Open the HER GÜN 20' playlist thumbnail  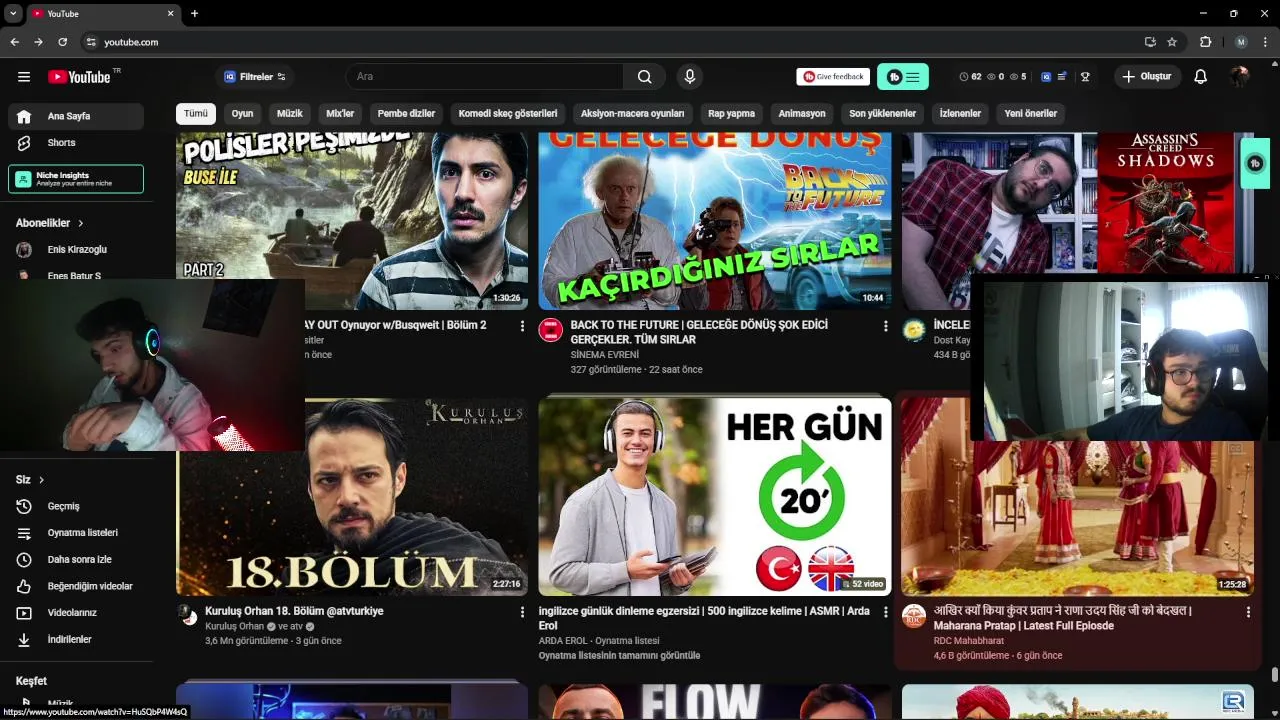[x=715, y=497]
